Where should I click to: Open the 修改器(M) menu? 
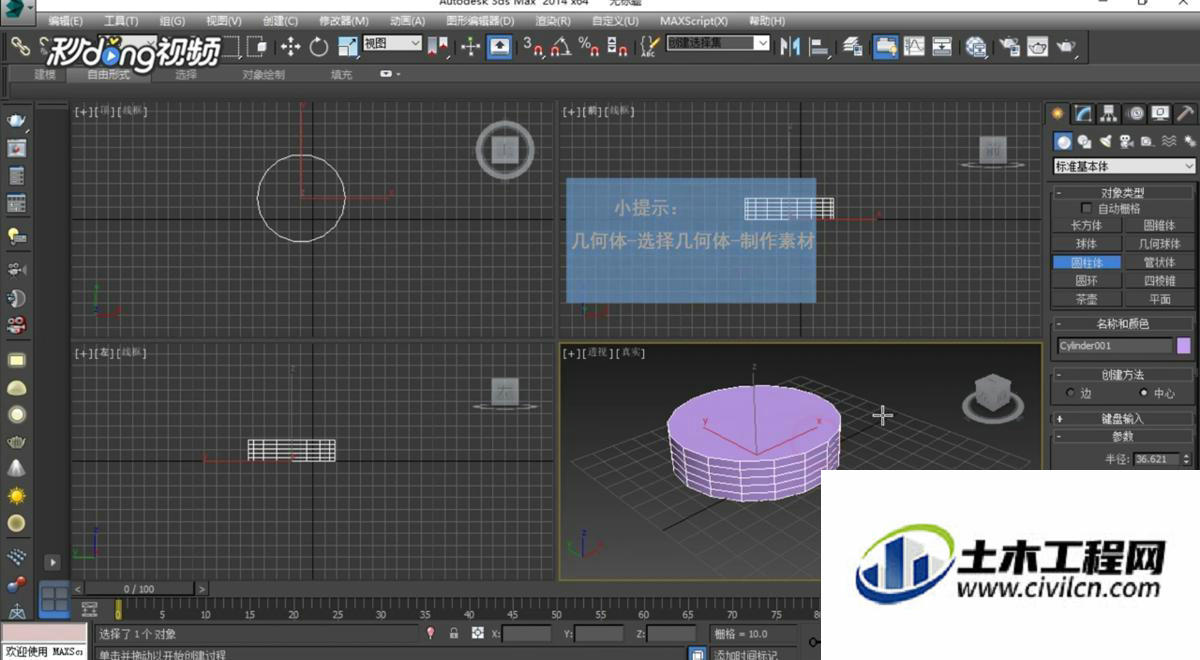(344, 21)
